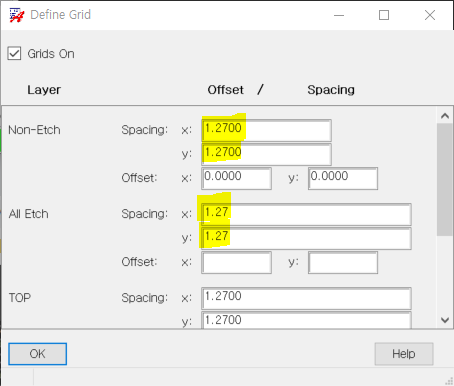Edit TOP spacing x field
The image size is (454, 386).
[306, 298]
